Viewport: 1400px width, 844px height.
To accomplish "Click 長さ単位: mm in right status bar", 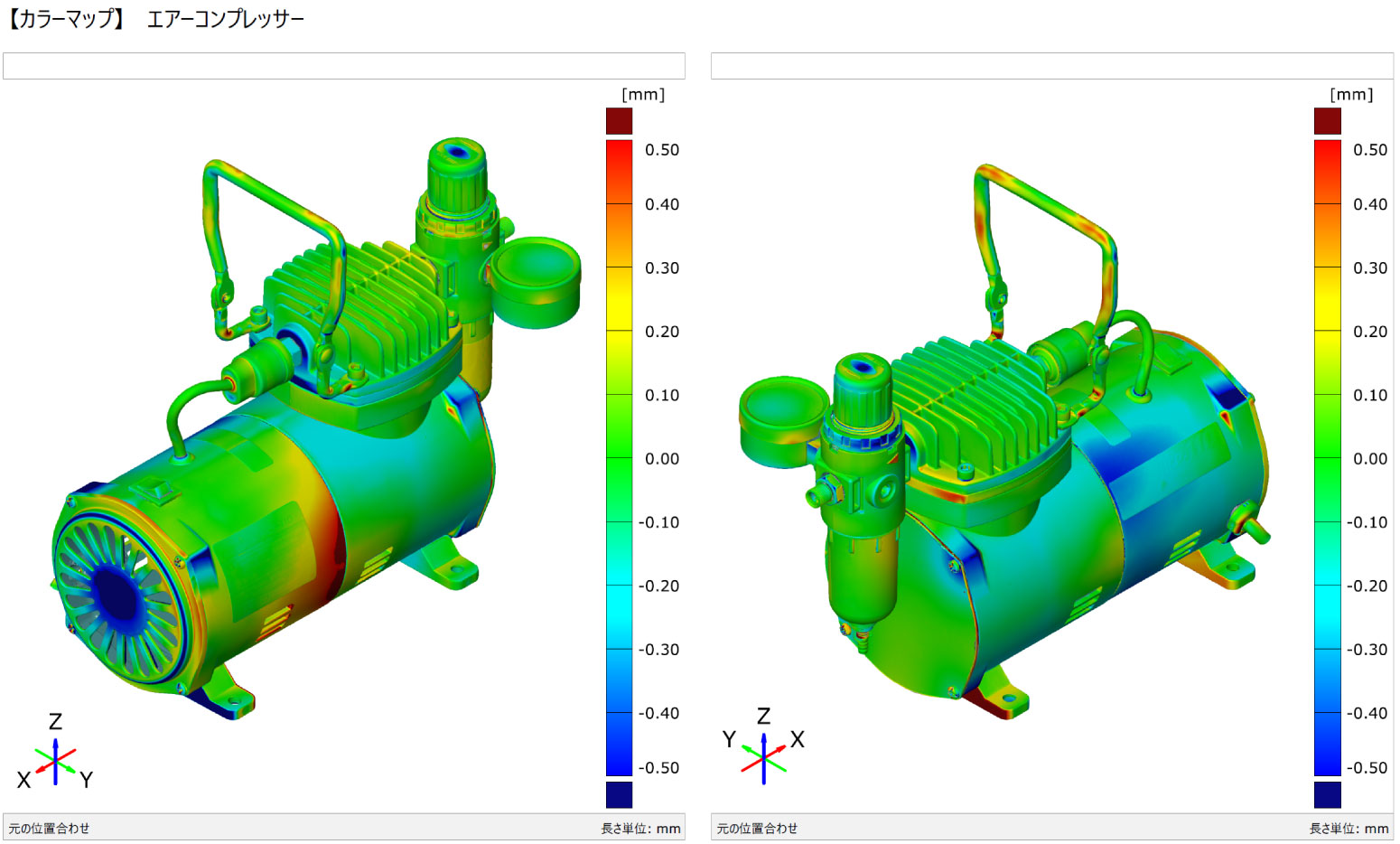I will click(x=1349, y=829).
